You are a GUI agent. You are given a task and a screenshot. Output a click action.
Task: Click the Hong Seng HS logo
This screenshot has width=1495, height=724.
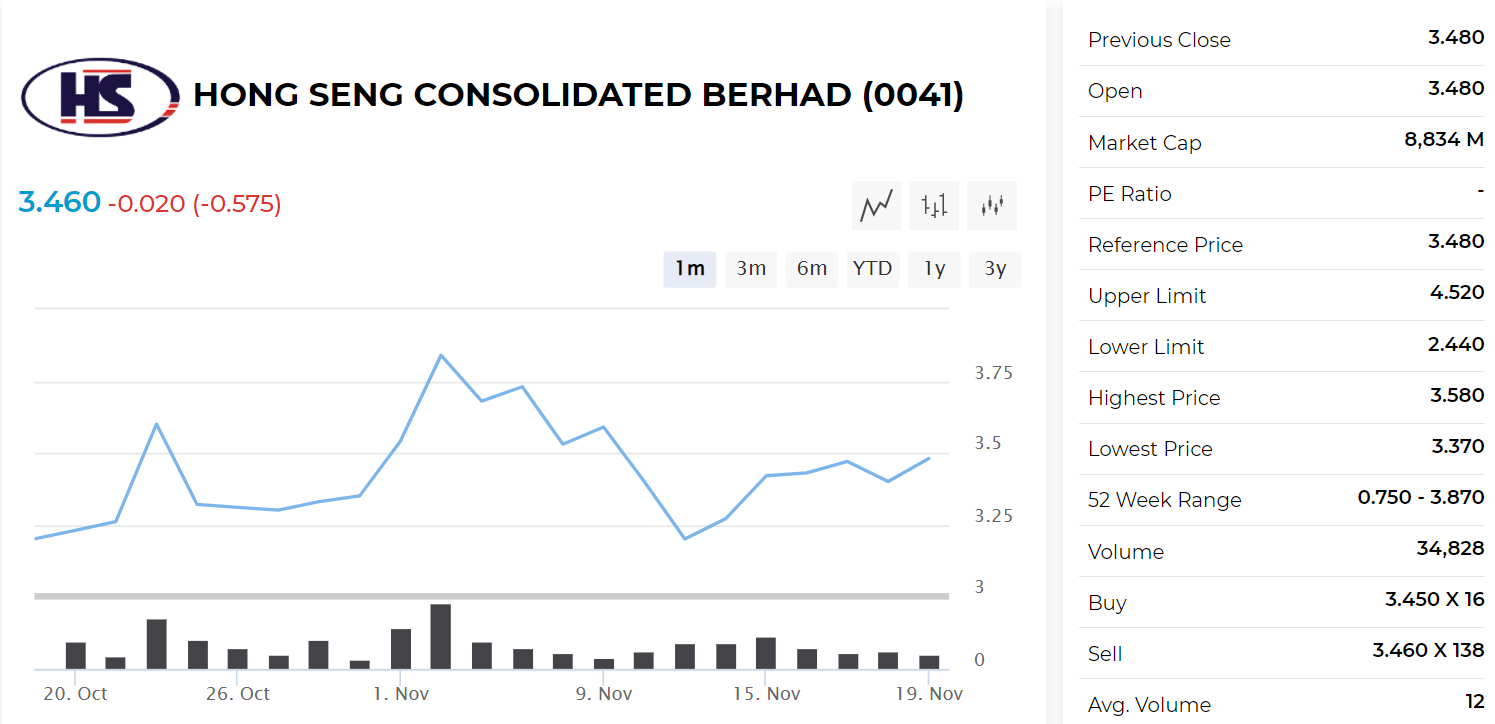(101, 97)
